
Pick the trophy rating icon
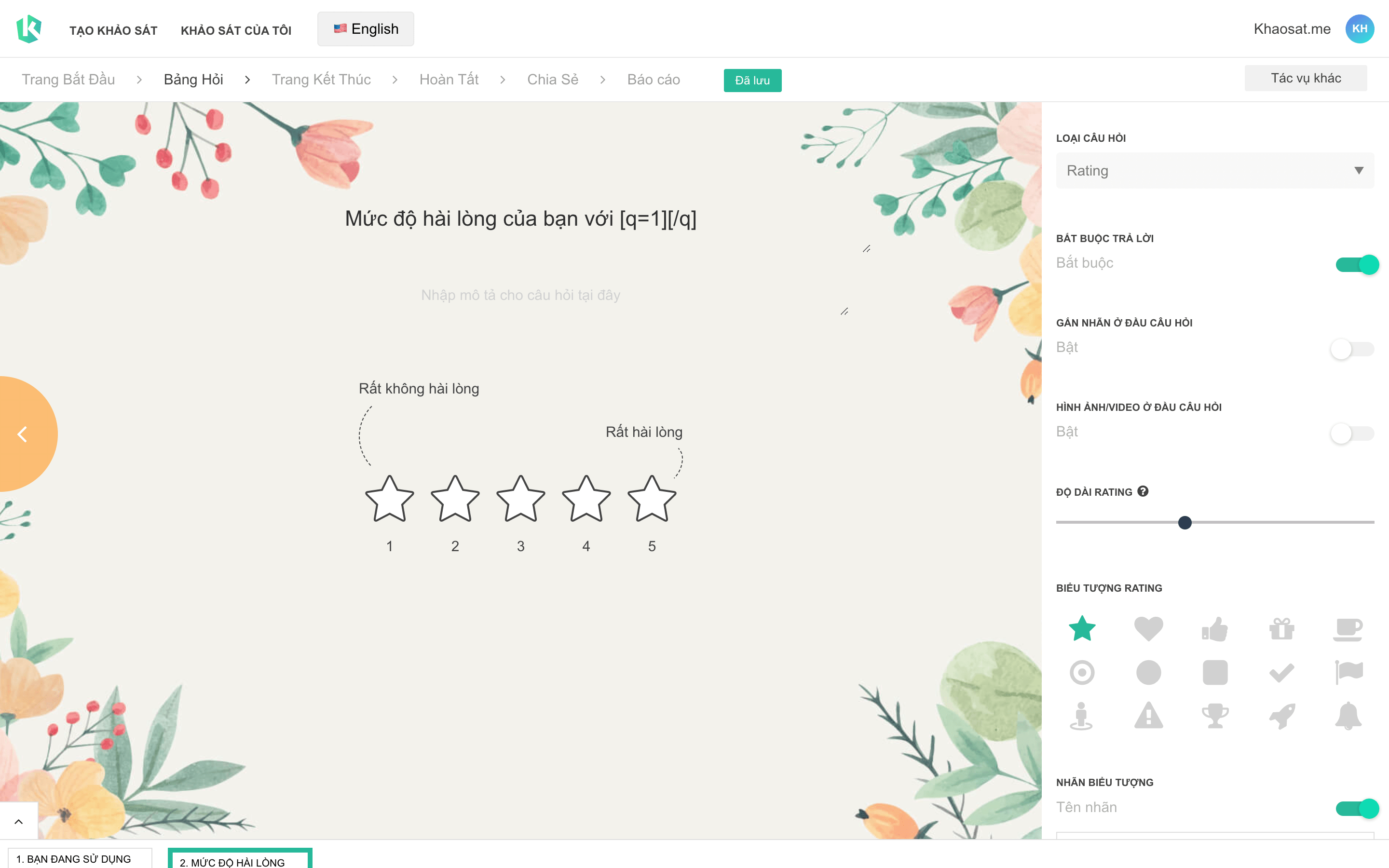pyautogui.click(x=1215, y=716)
